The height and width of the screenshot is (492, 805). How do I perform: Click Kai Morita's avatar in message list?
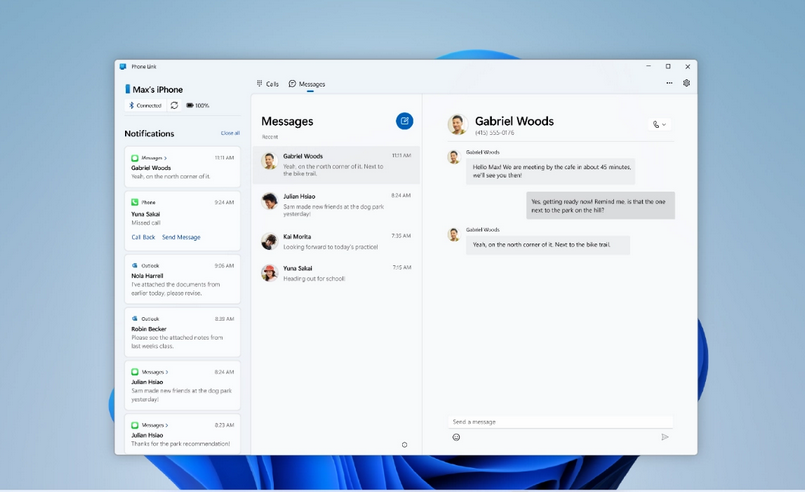pyautogui.click(x=270, y=241)
